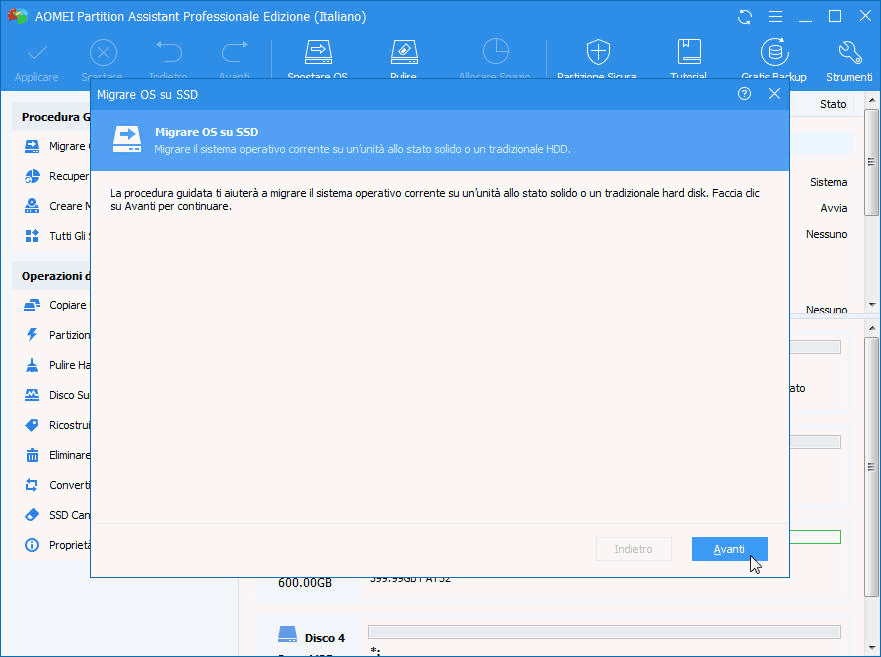Click the Avvia status cell

tap(833, 208)
